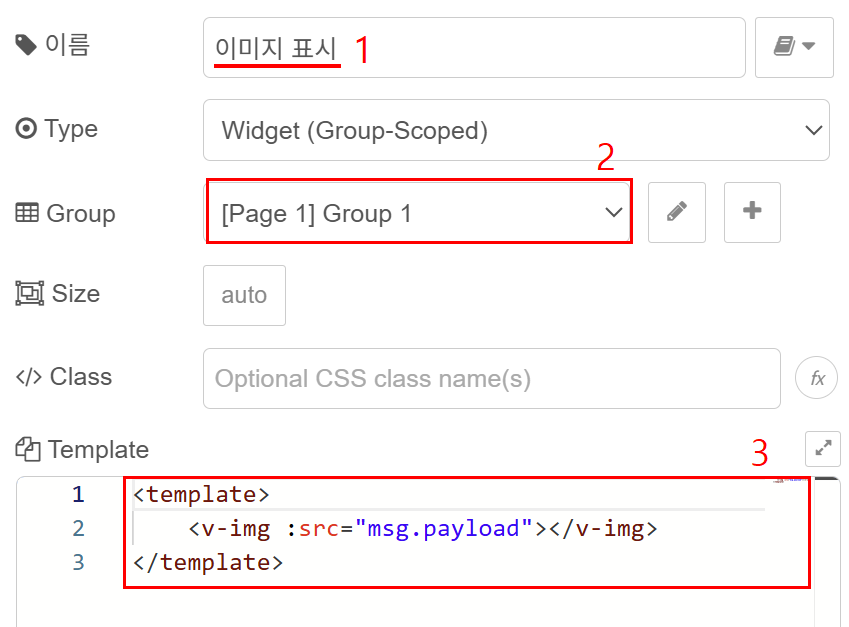This screenshot has width=849, height=627.
Task: Click the fx expression button beside Class
Action: pos(816,378)
